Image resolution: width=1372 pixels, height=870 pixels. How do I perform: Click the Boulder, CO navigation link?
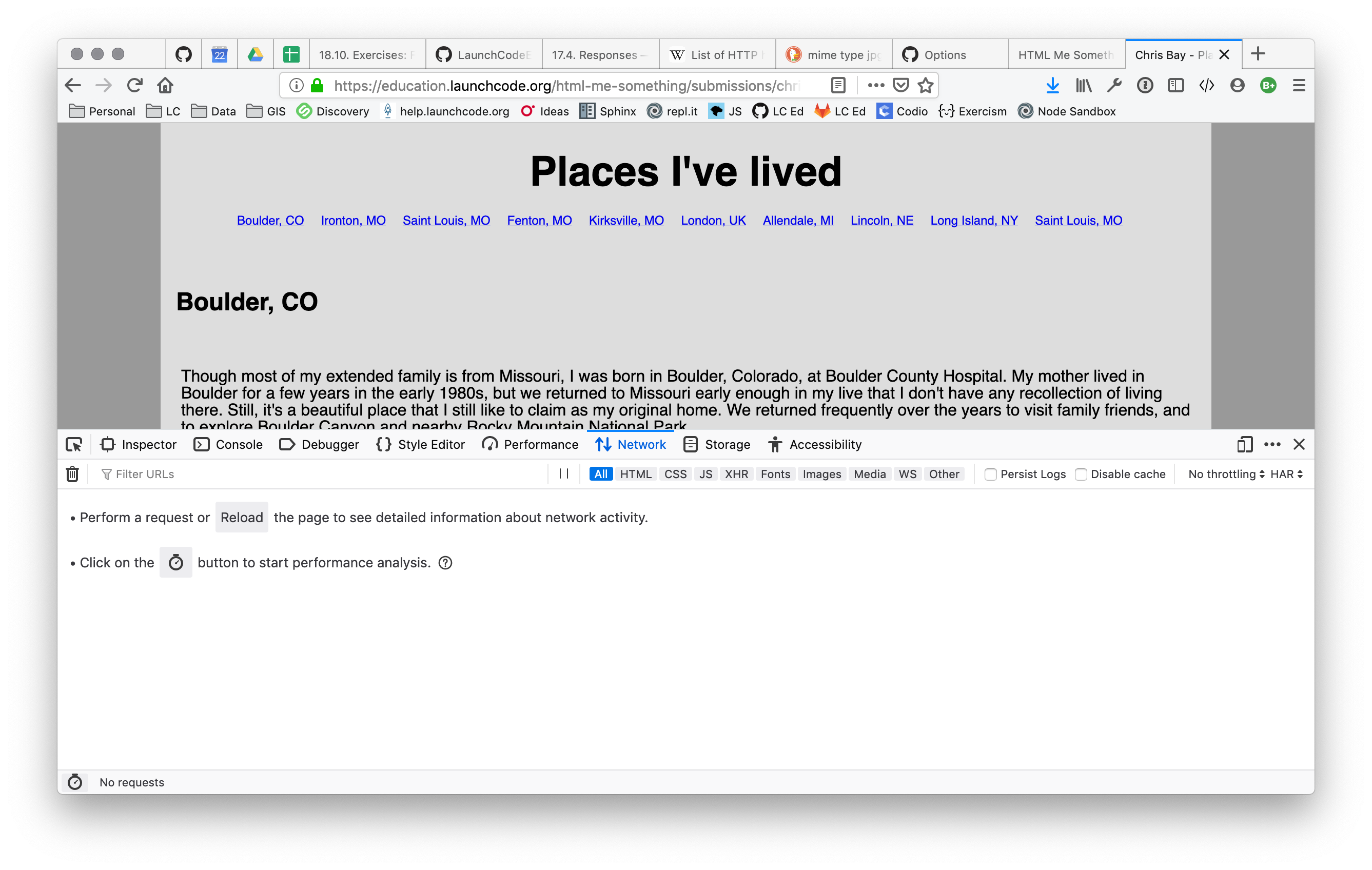tap(269, 220)
